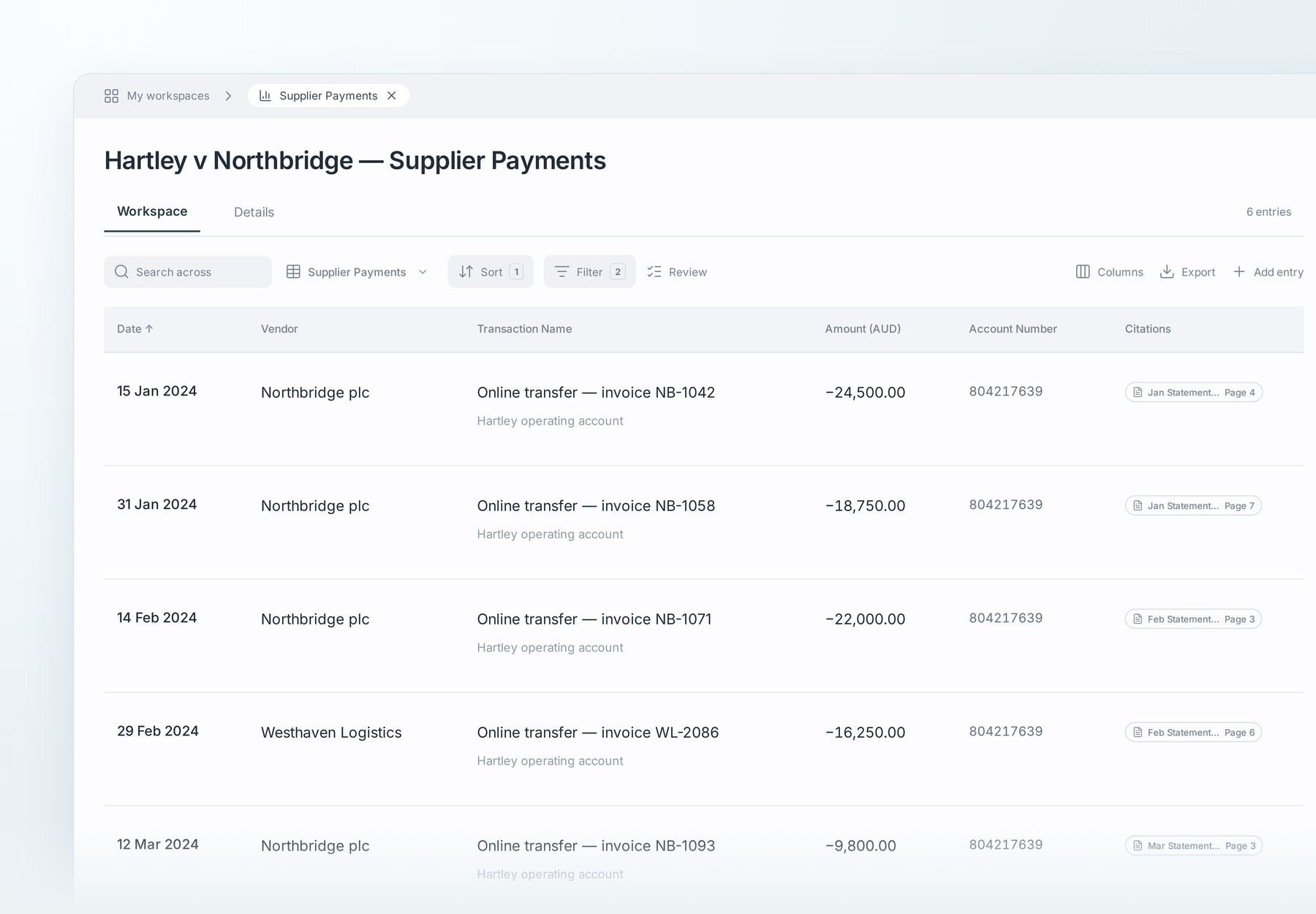Screen dimensions: 1316x914
Task: Expand the Supplier Payments dropdown chevron
Action: pyautogui.click(x=423, y=272)
